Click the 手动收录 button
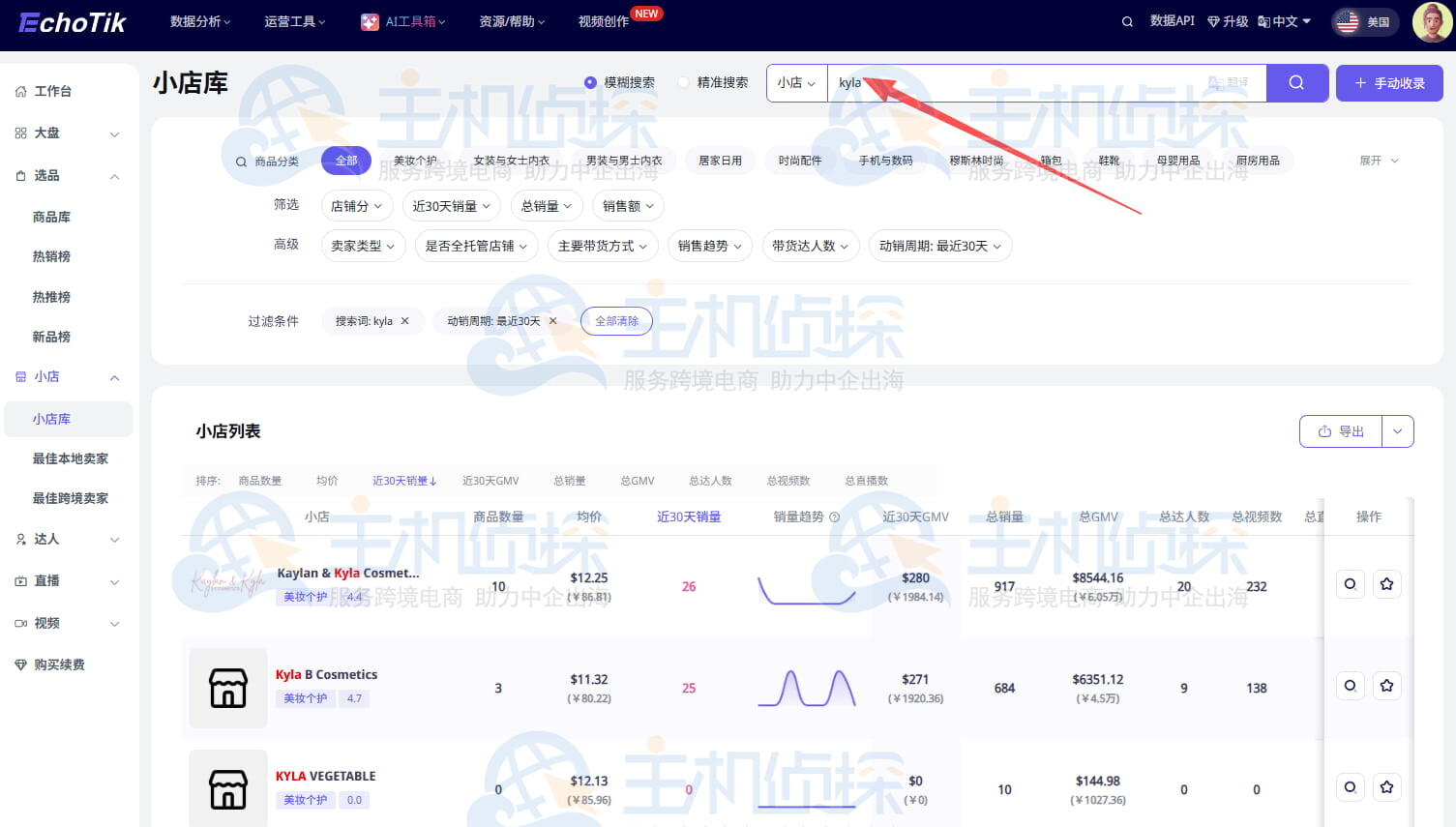1456x827 pixels. tap(1389, 82)
